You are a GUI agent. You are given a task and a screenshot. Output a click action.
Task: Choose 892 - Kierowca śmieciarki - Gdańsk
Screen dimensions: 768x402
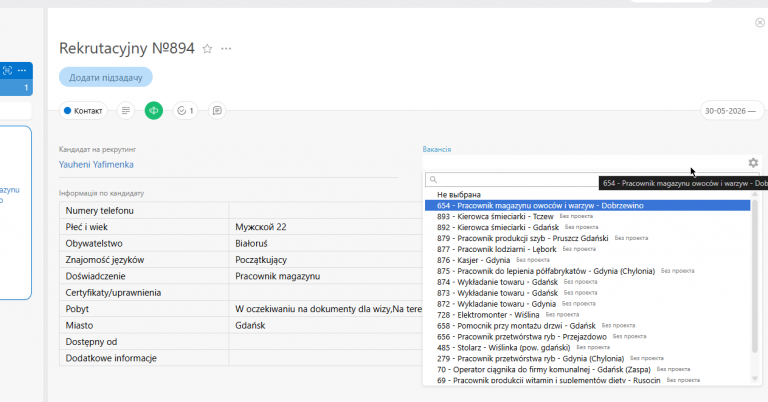pos(588,227)
